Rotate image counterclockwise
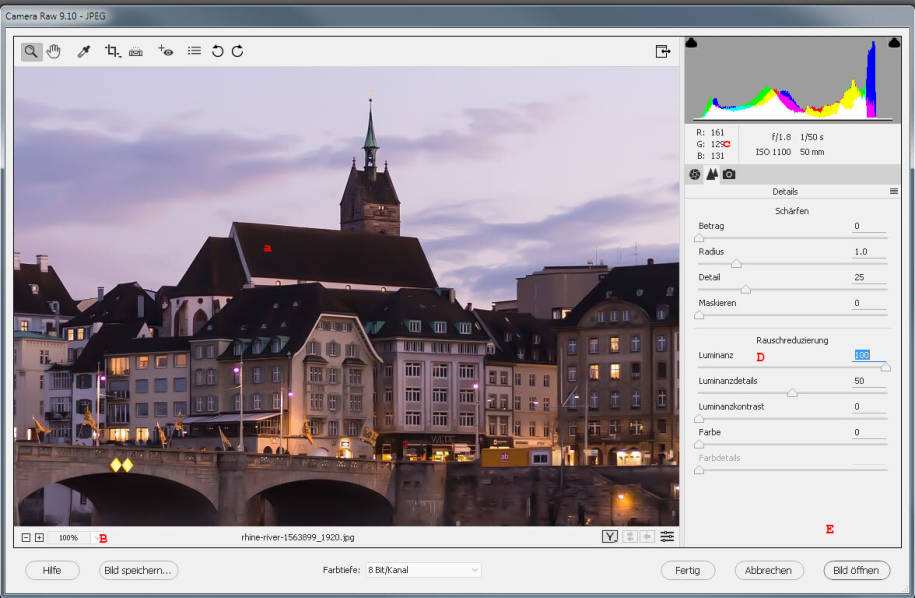Image resolution: width=915 pixels, height=598 pixels. (217, 51)
